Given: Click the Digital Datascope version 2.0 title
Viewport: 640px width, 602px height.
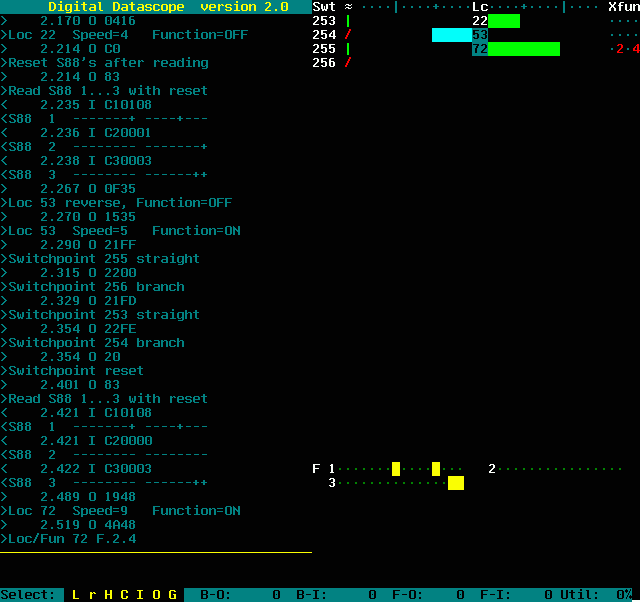Looking at the screenshot, I should (168, 7).
